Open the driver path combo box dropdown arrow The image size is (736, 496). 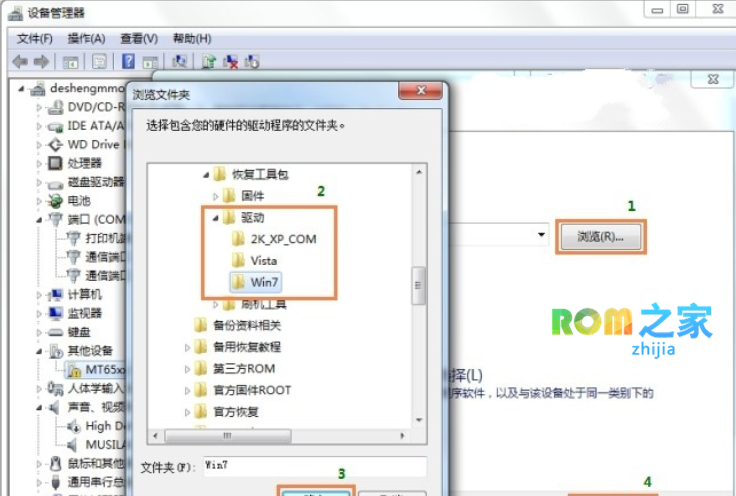(541, 234)
